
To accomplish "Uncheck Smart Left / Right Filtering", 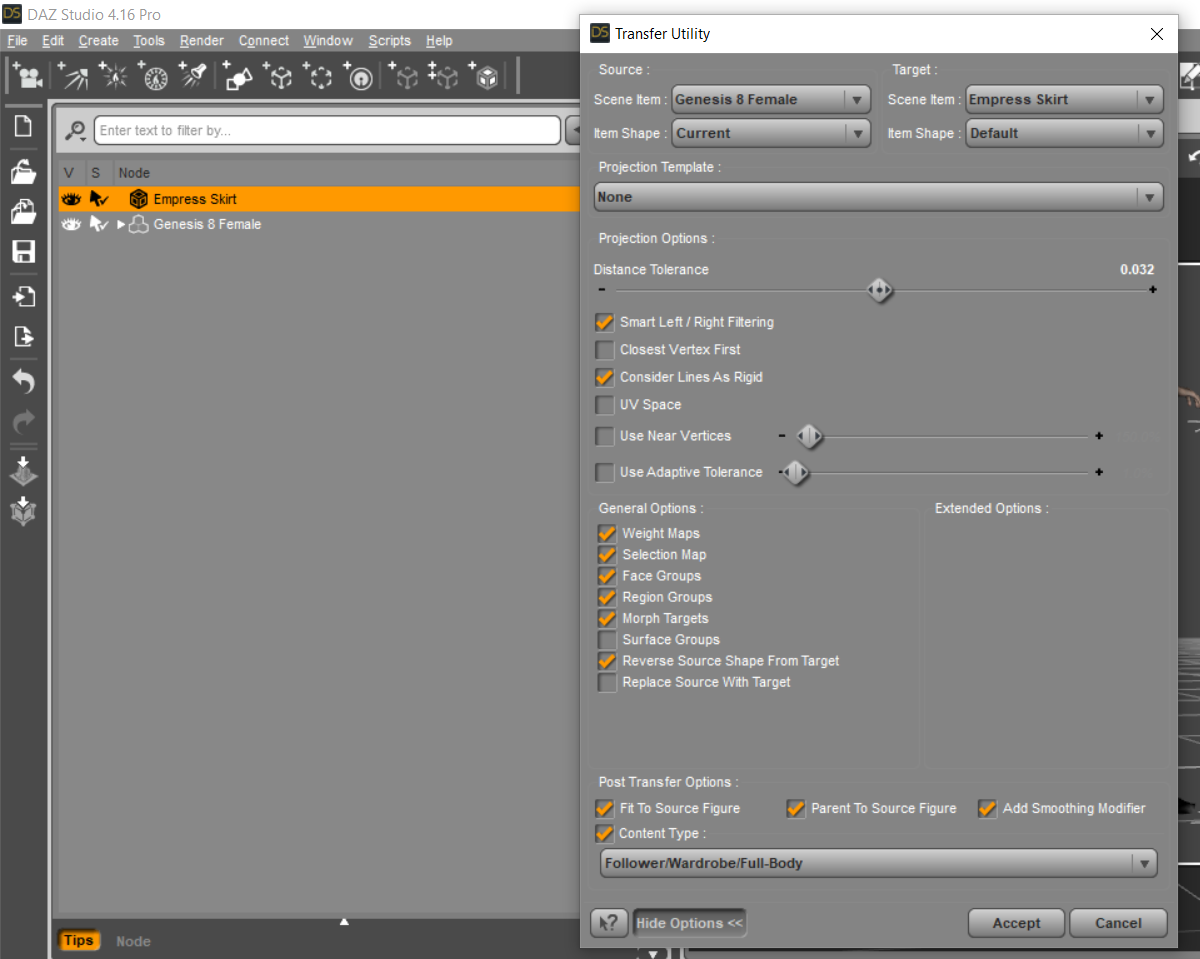I will (604, 322).
